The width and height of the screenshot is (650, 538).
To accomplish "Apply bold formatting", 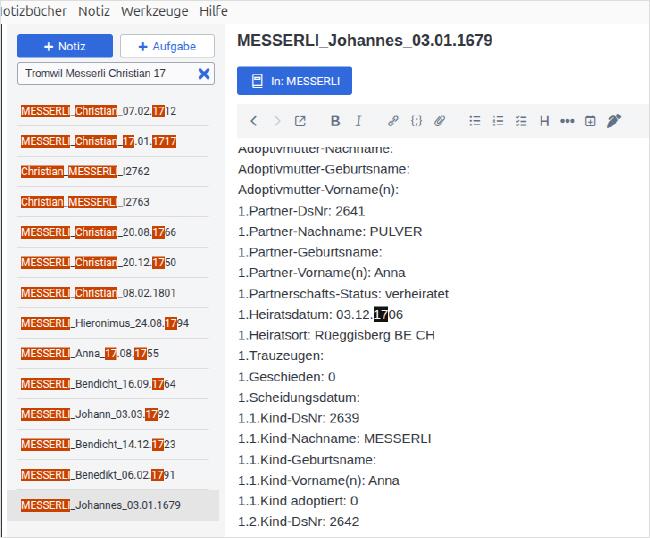I will [335, 121].
